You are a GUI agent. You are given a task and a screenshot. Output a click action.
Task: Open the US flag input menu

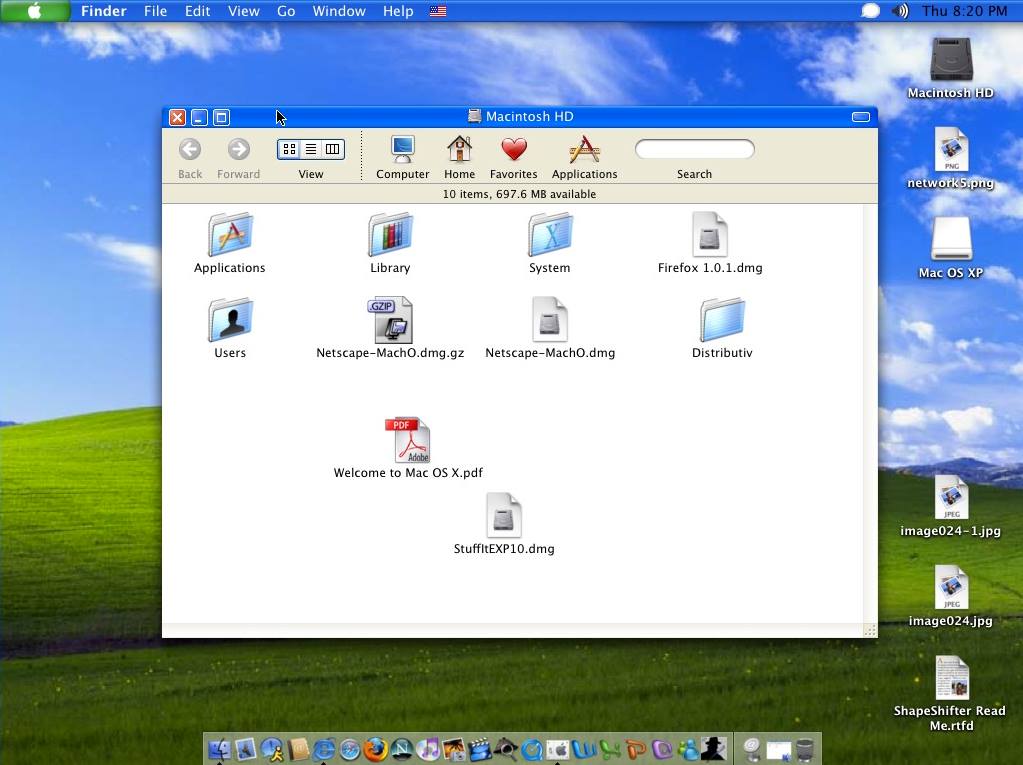(438, 11)
